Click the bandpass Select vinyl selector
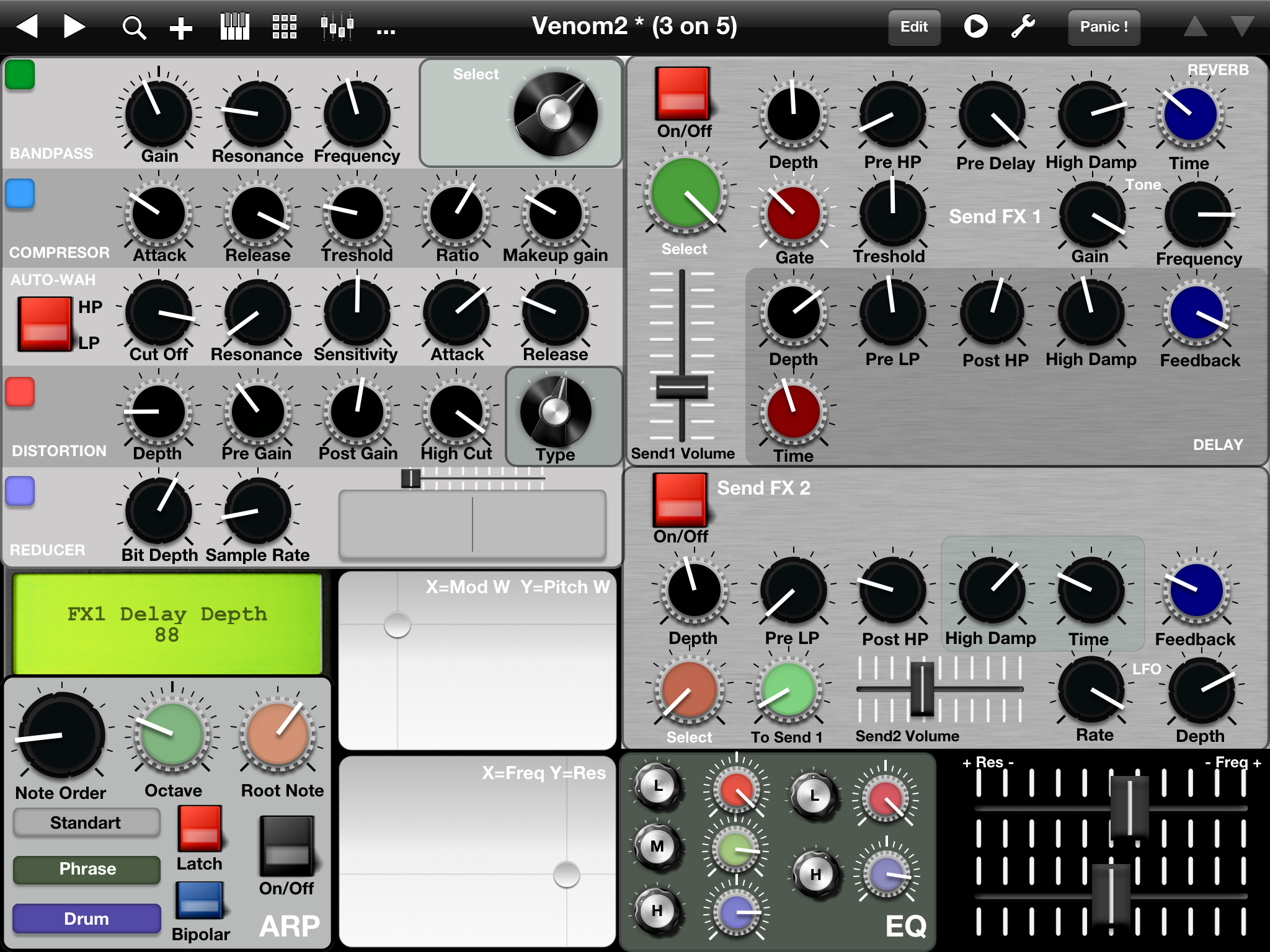This screenshot has width=1270, height=952. [555, 113]
